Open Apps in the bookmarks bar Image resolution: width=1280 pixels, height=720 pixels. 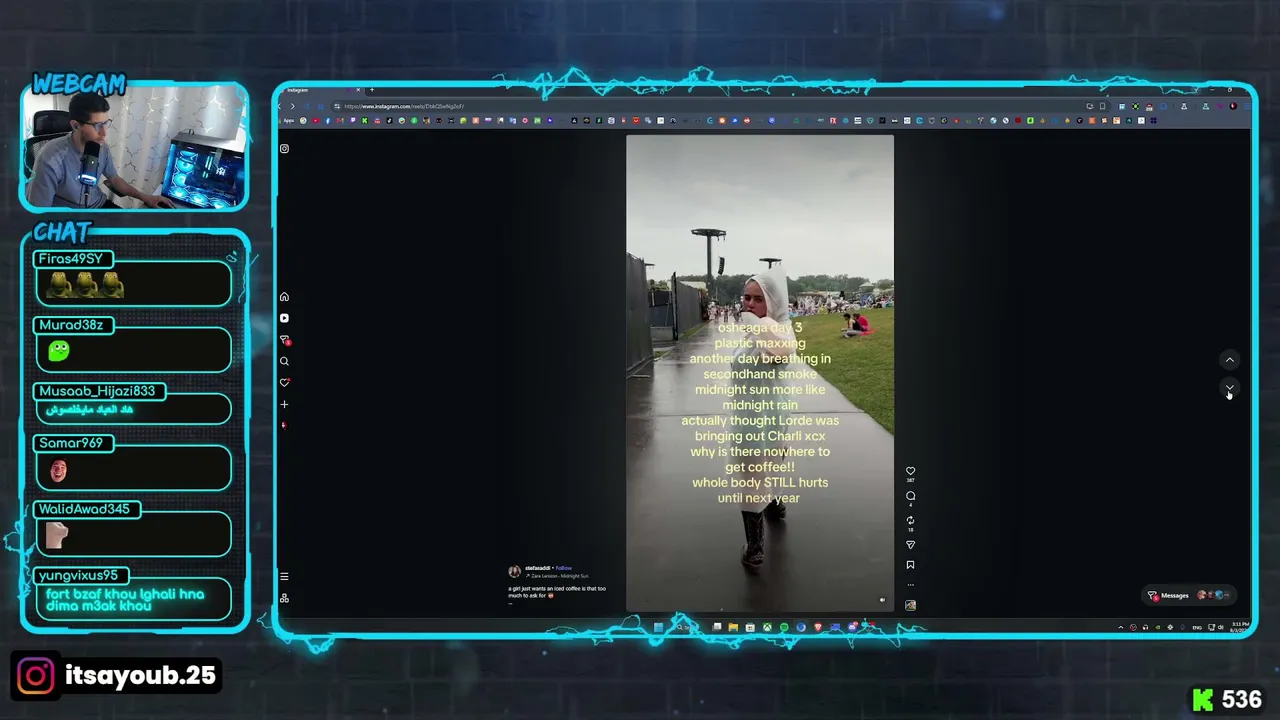point(288,121)
